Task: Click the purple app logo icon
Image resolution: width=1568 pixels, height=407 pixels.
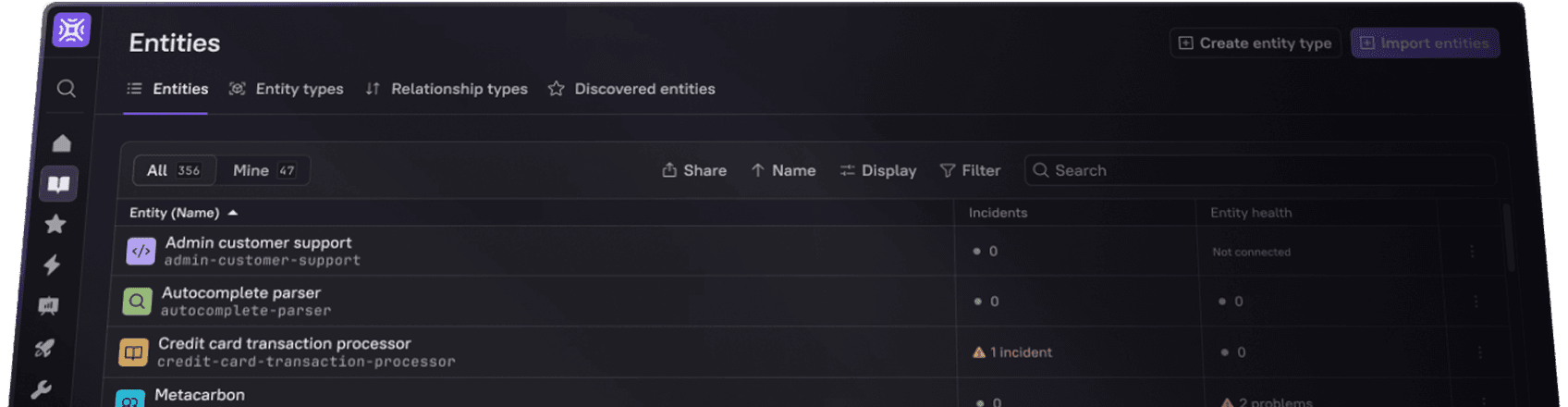Action: click(x=71, y=31)
